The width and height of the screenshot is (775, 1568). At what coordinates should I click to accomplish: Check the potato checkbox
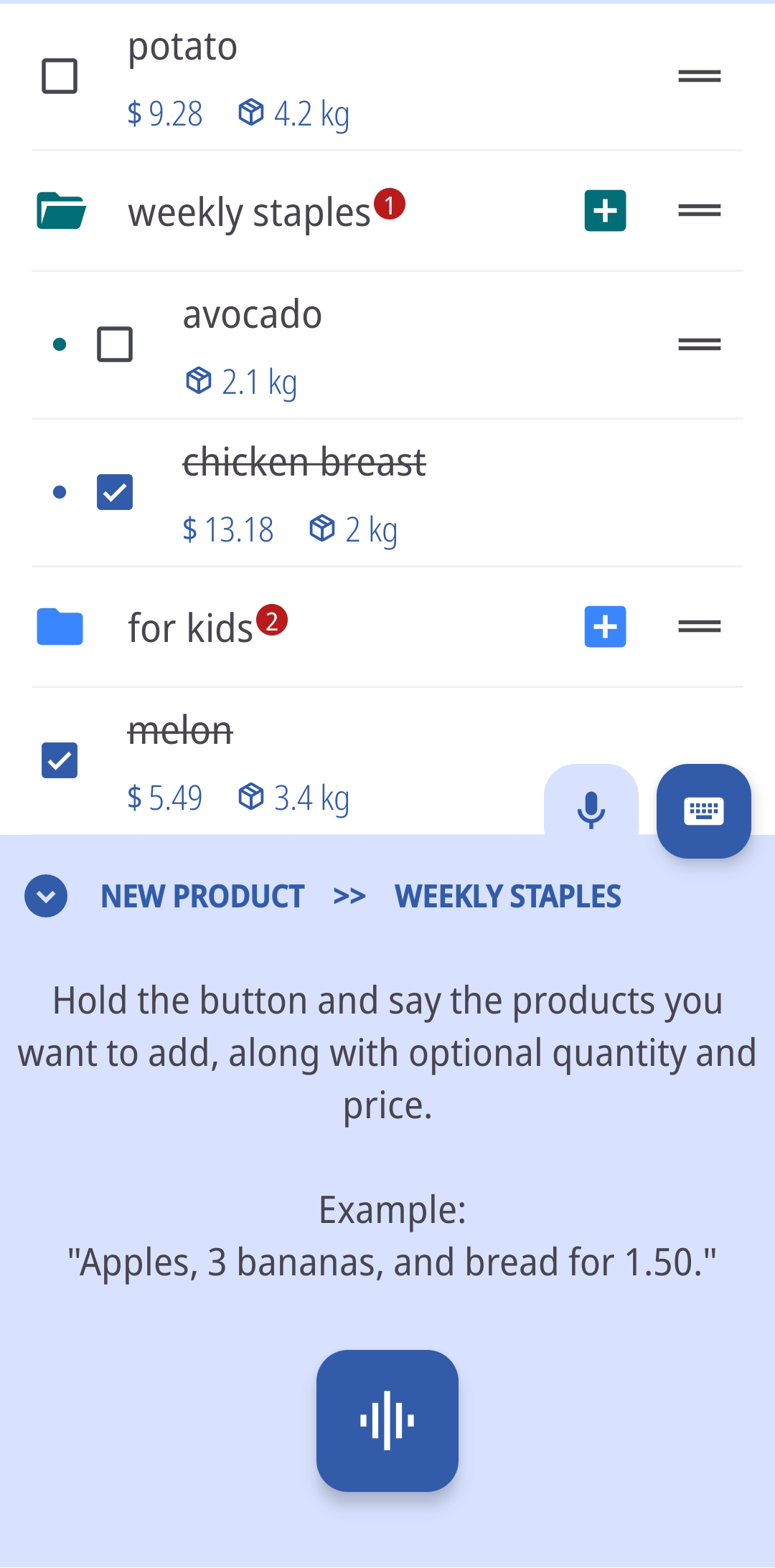(60, 76)
